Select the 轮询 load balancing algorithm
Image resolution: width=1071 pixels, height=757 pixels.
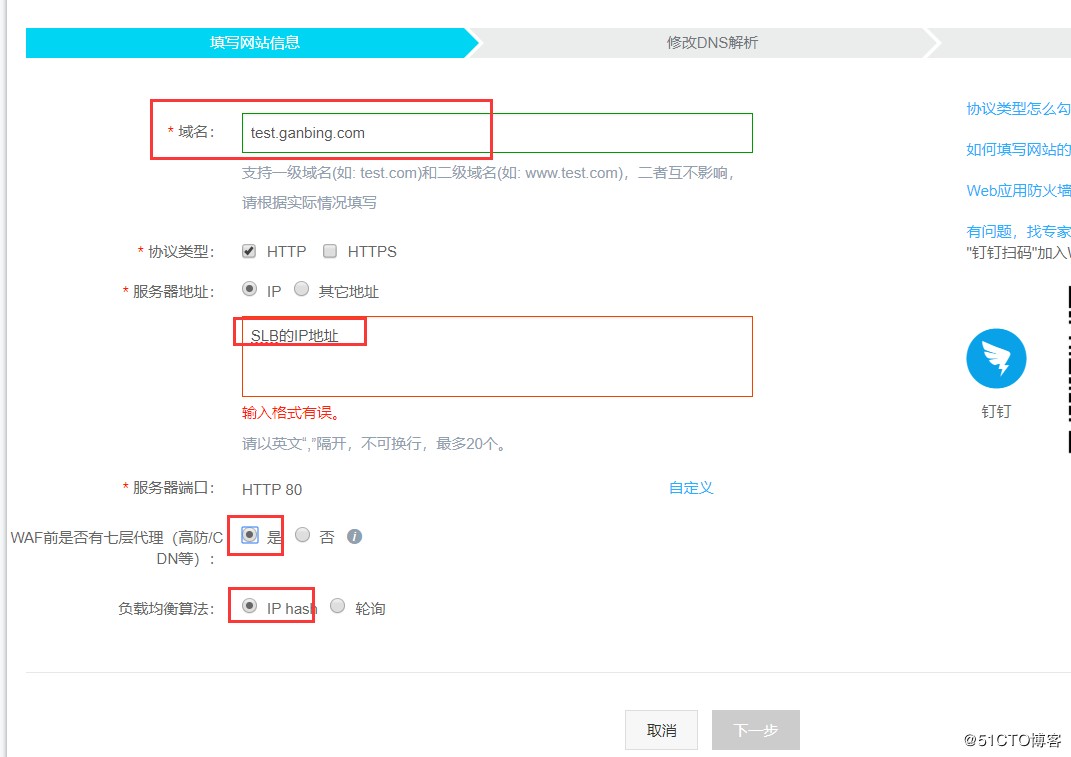point(337,606)
